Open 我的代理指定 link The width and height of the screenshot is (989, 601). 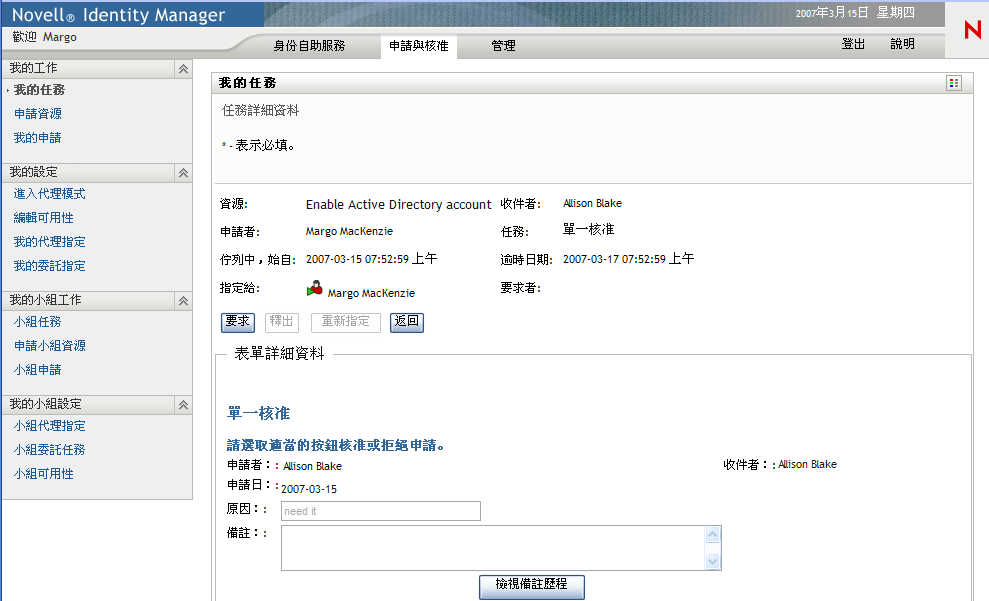[50, 242]
